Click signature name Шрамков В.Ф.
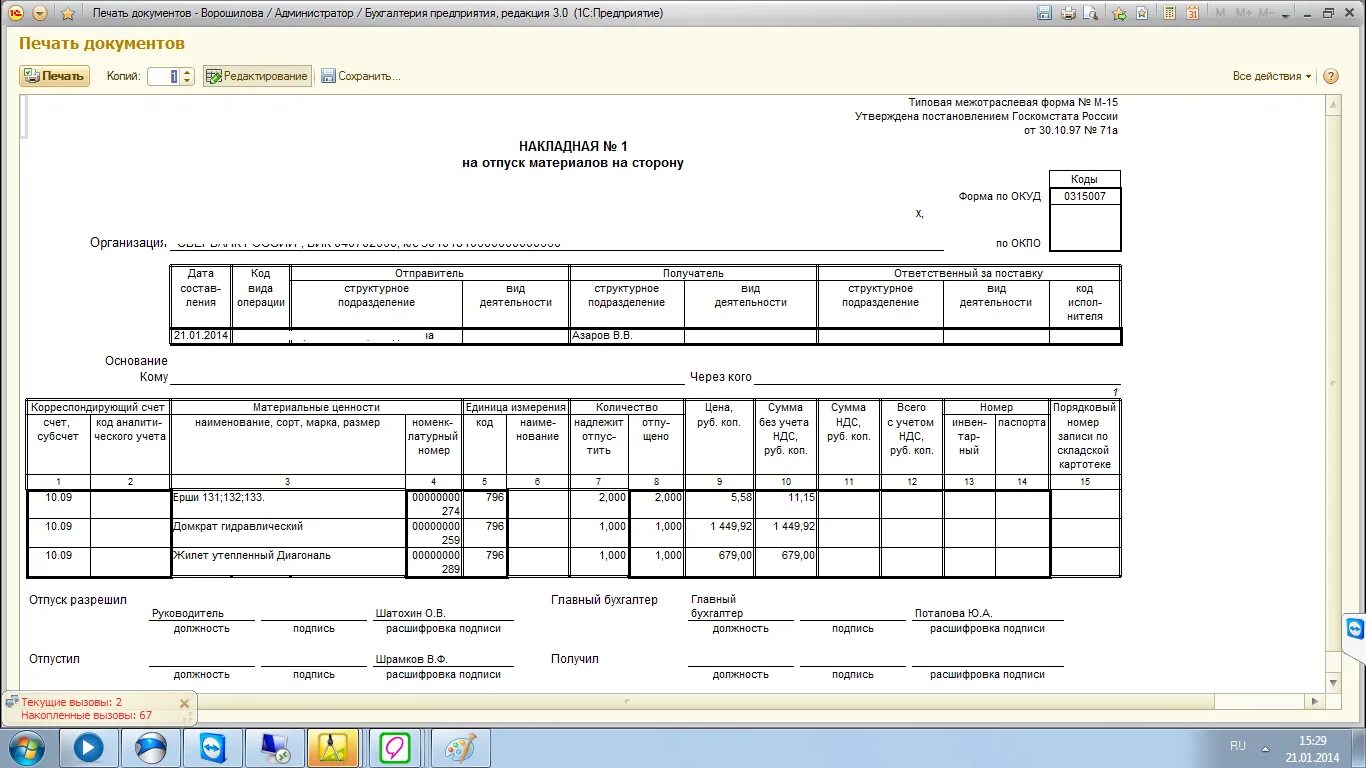Screen dimensions: 1366x768 (411, 659)
